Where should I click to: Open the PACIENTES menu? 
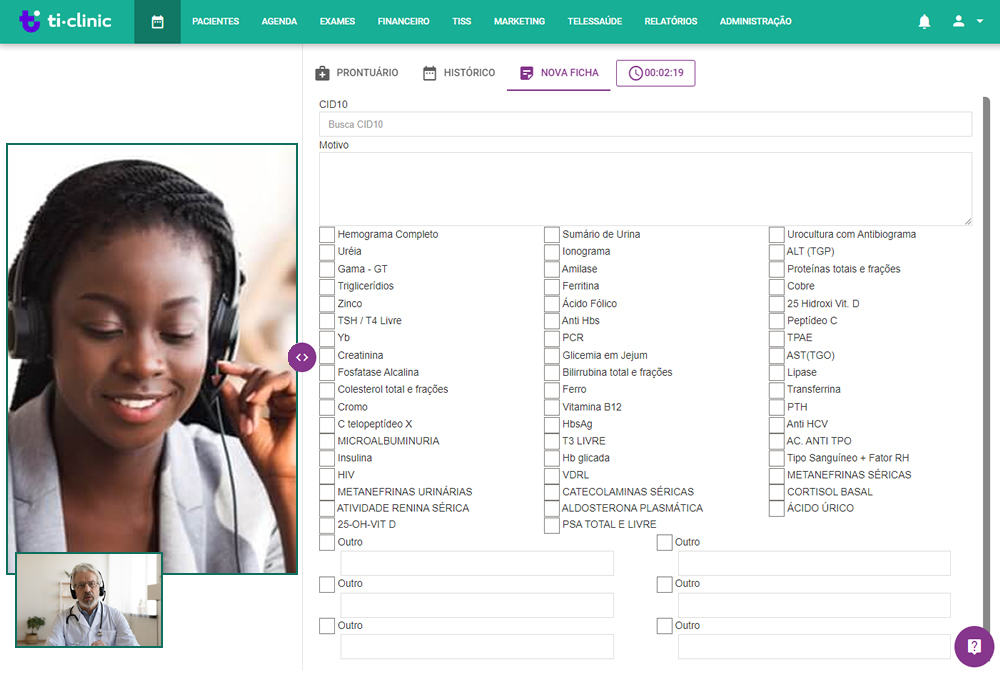(x=216, y=22)
